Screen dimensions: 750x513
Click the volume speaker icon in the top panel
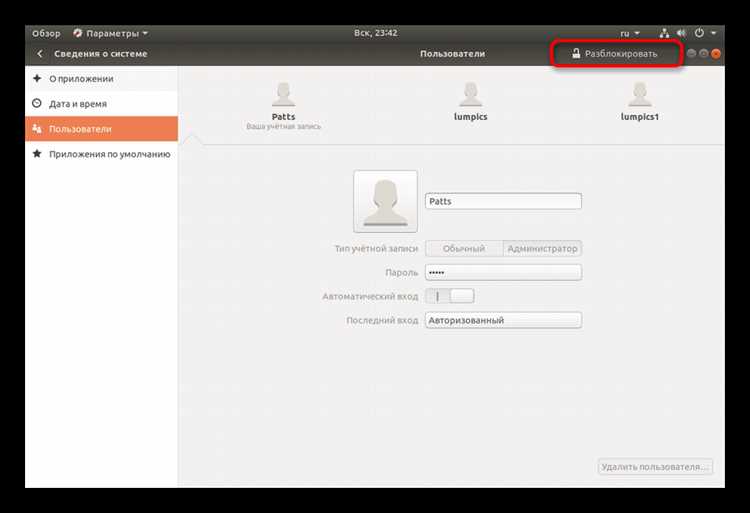pos(681,33)
